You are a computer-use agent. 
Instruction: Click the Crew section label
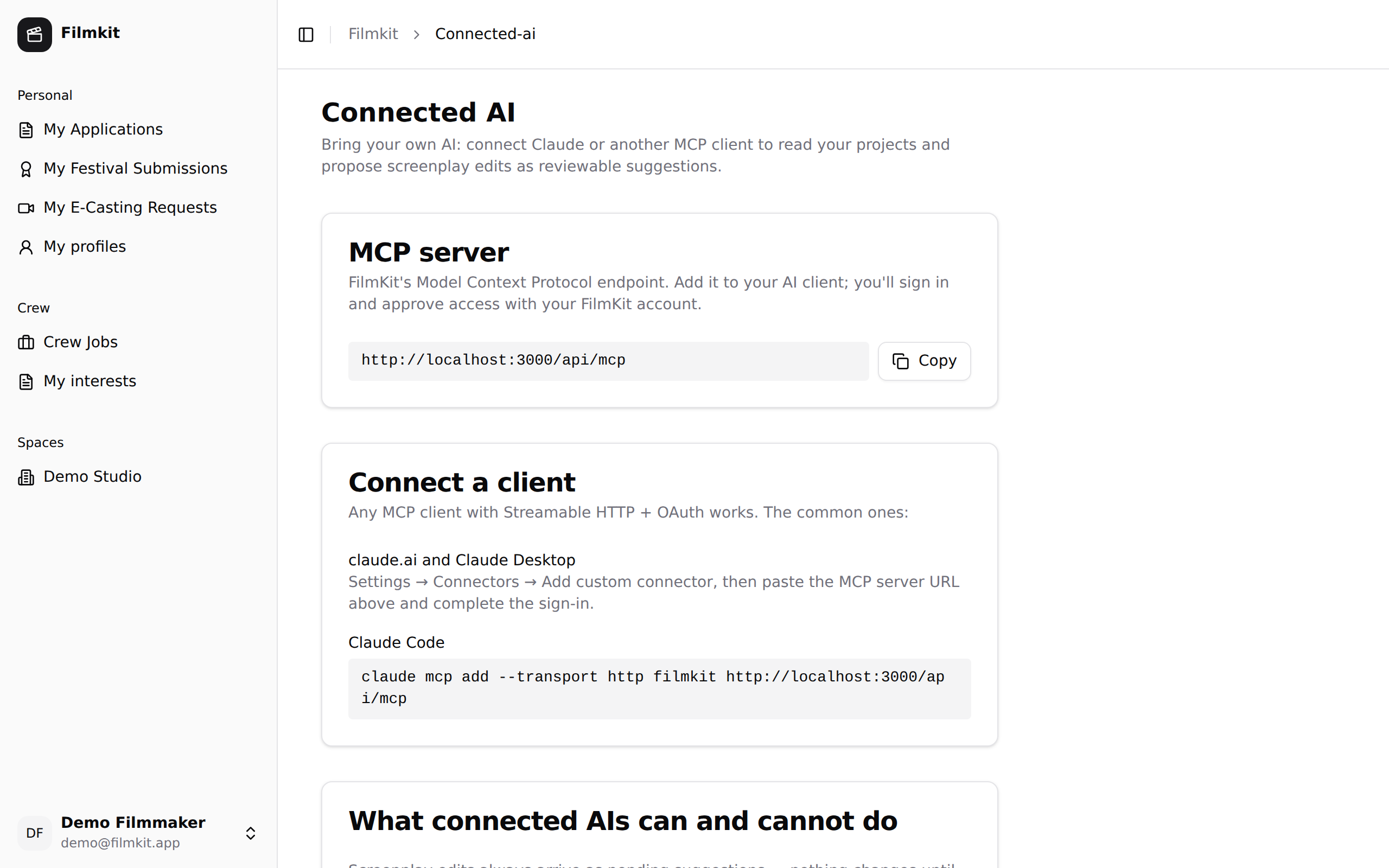pyautogui.click(x=33, y=308)
